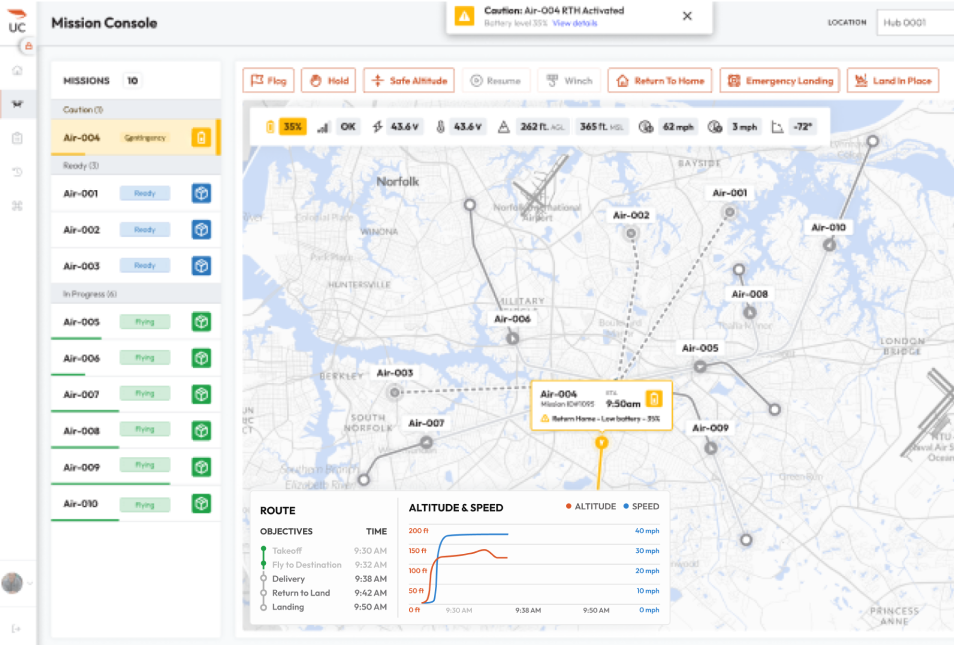The height and width of the screenshot is (645, 954).
Task: Open the Location Hub 0001 dropdown
Action: (914, 22)
